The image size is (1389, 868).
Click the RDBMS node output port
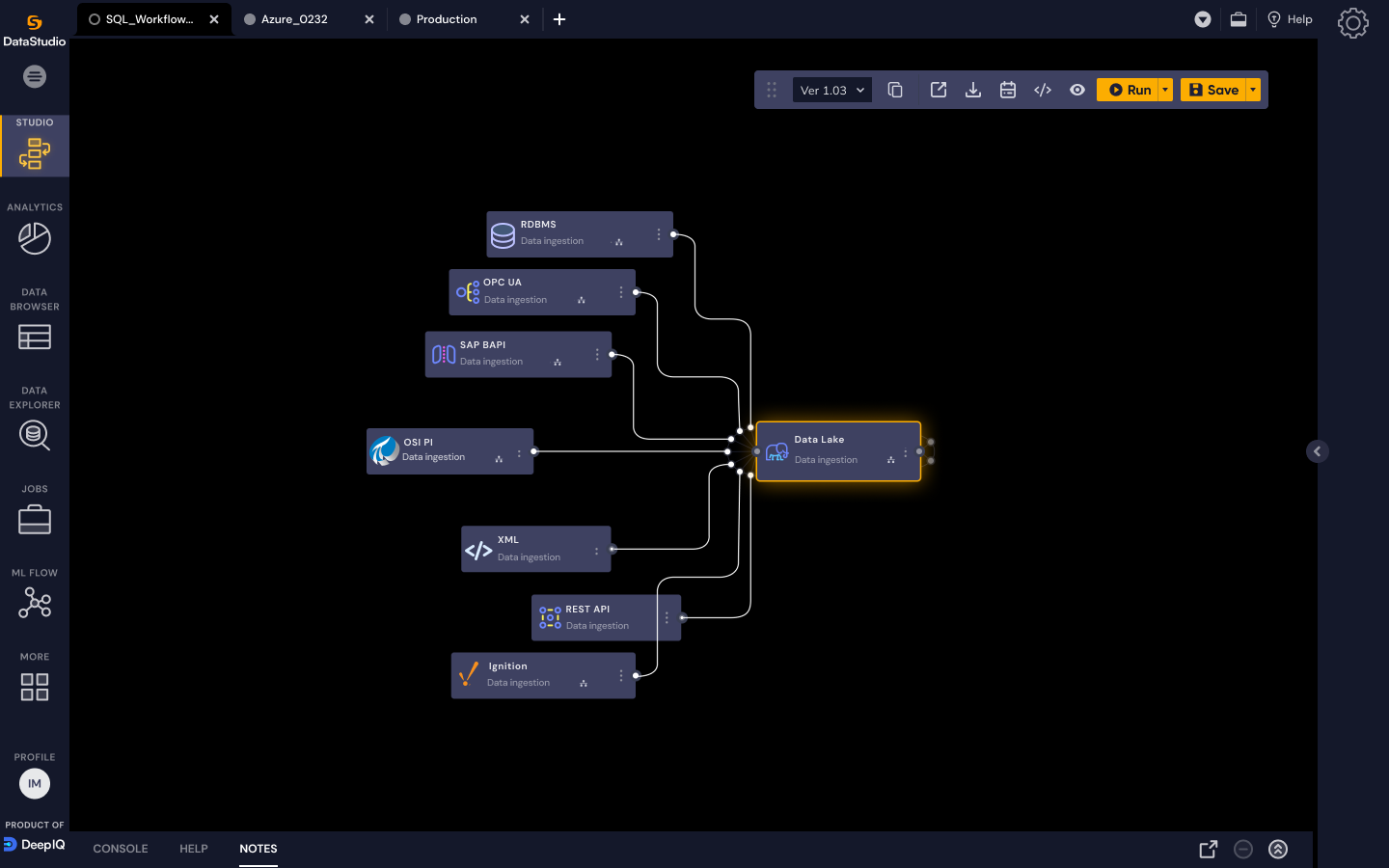point(673,234)
